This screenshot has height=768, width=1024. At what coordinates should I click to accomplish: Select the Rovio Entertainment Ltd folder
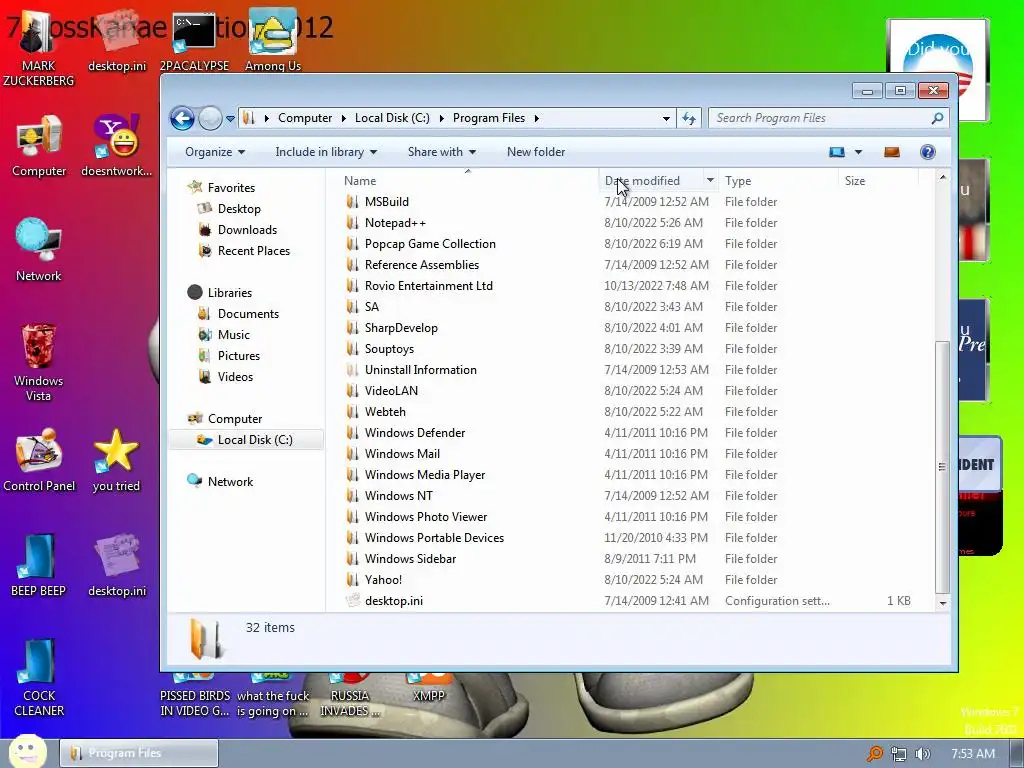pyautogui.click(x=428, y=285)
